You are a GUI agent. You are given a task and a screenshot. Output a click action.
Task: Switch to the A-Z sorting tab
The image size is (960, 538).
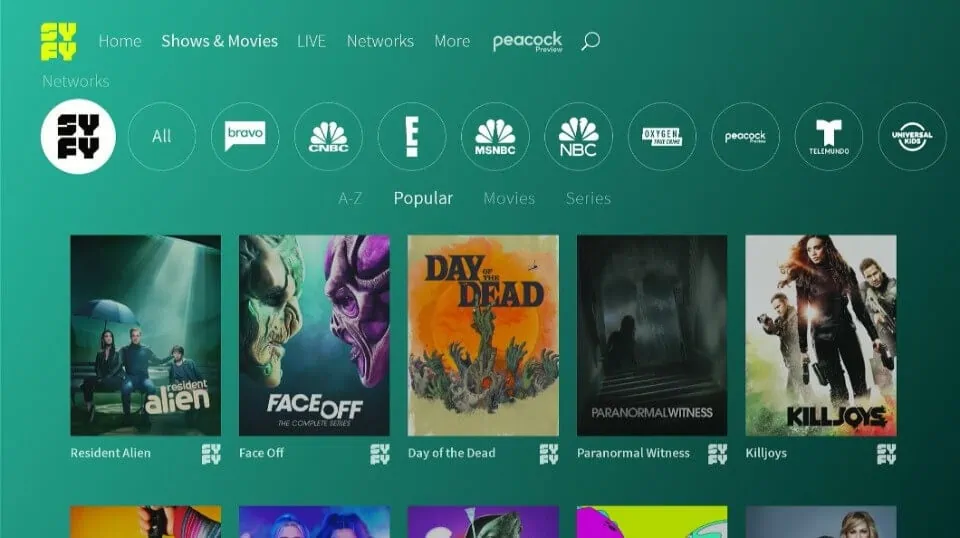click(x=350, y=198)
